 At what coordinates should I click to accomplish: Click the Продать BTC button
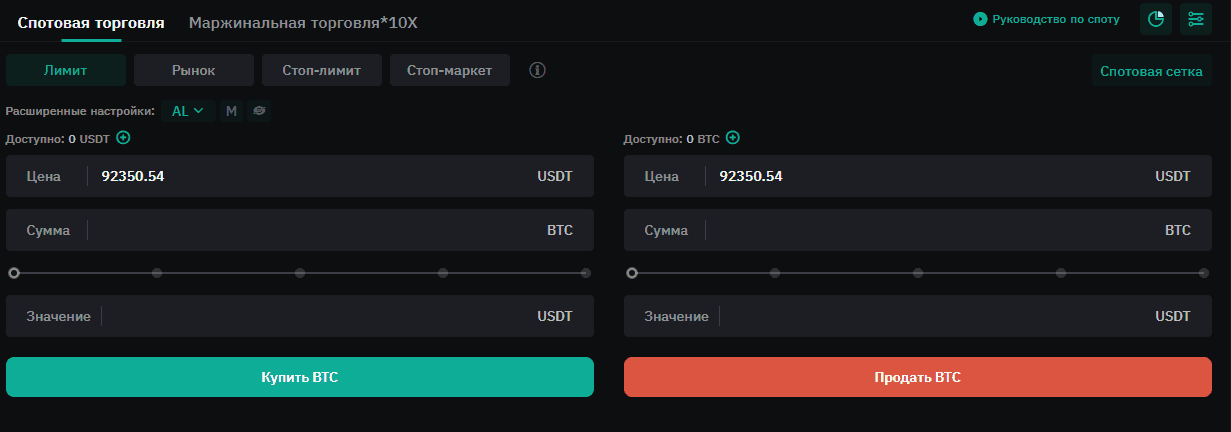pyautogui.click(x=918, y=377)
